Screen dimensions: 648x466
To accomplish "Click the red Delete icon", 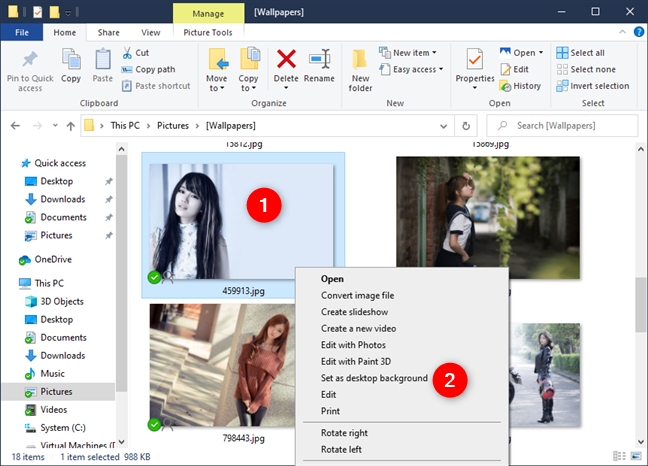I will point(286,60).
